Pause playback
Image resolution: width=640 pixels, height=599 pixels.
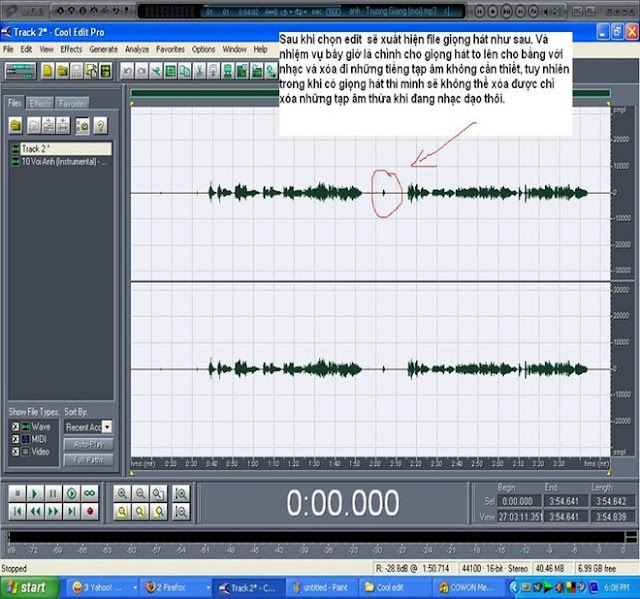(x=53, y=494)
